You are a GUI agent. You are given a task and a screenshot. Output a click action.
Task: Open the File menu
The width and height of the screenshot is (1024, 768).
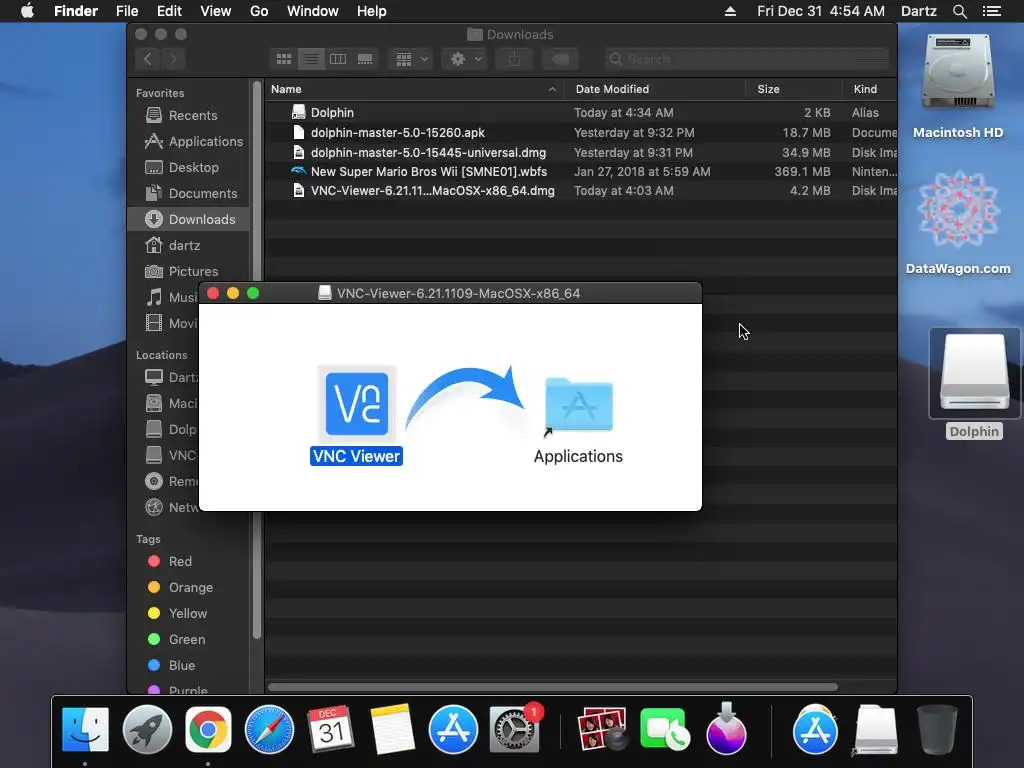(x=127, y=11)
